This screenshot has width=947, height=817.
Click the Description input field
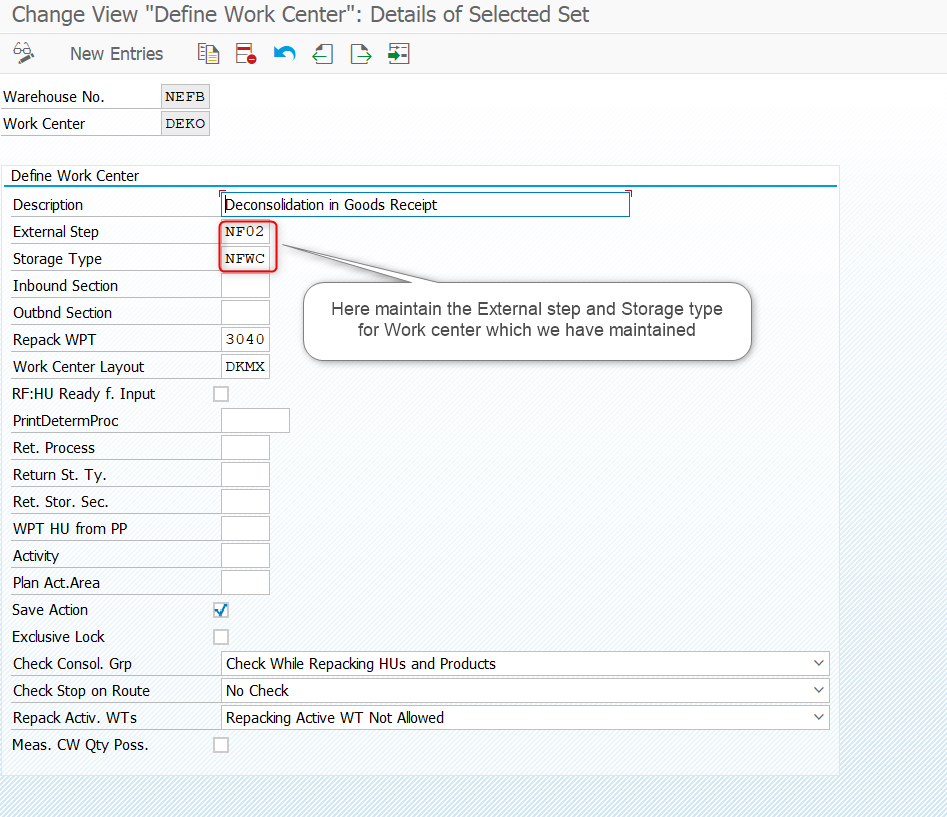coord(425,205)
